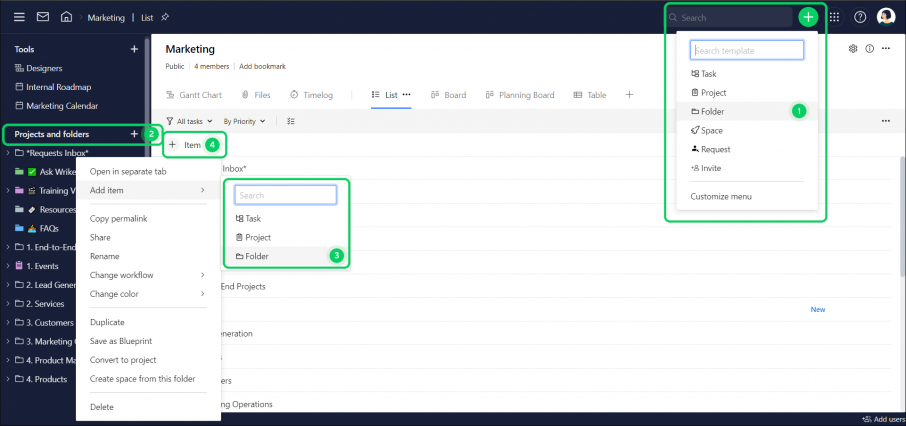Pin the Marketing List view
Screen dimensions: 906x426
165,17
